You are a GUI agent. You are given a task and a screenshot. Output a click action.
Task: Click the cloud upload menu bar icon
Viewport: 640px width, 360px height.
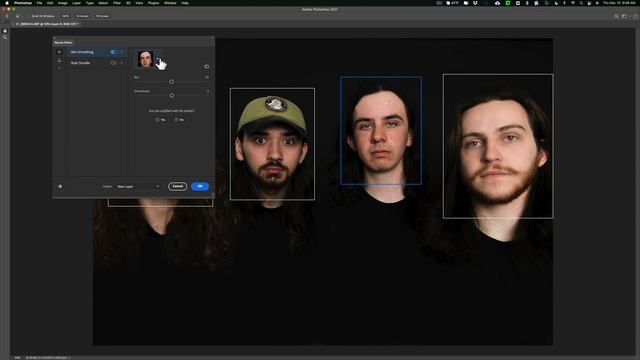coord(497,3)
